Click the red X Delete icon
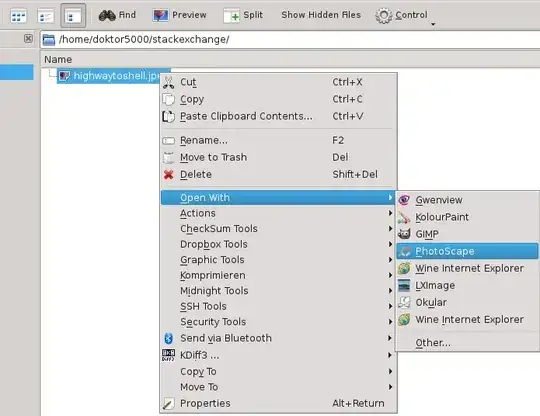 (168, 175)
